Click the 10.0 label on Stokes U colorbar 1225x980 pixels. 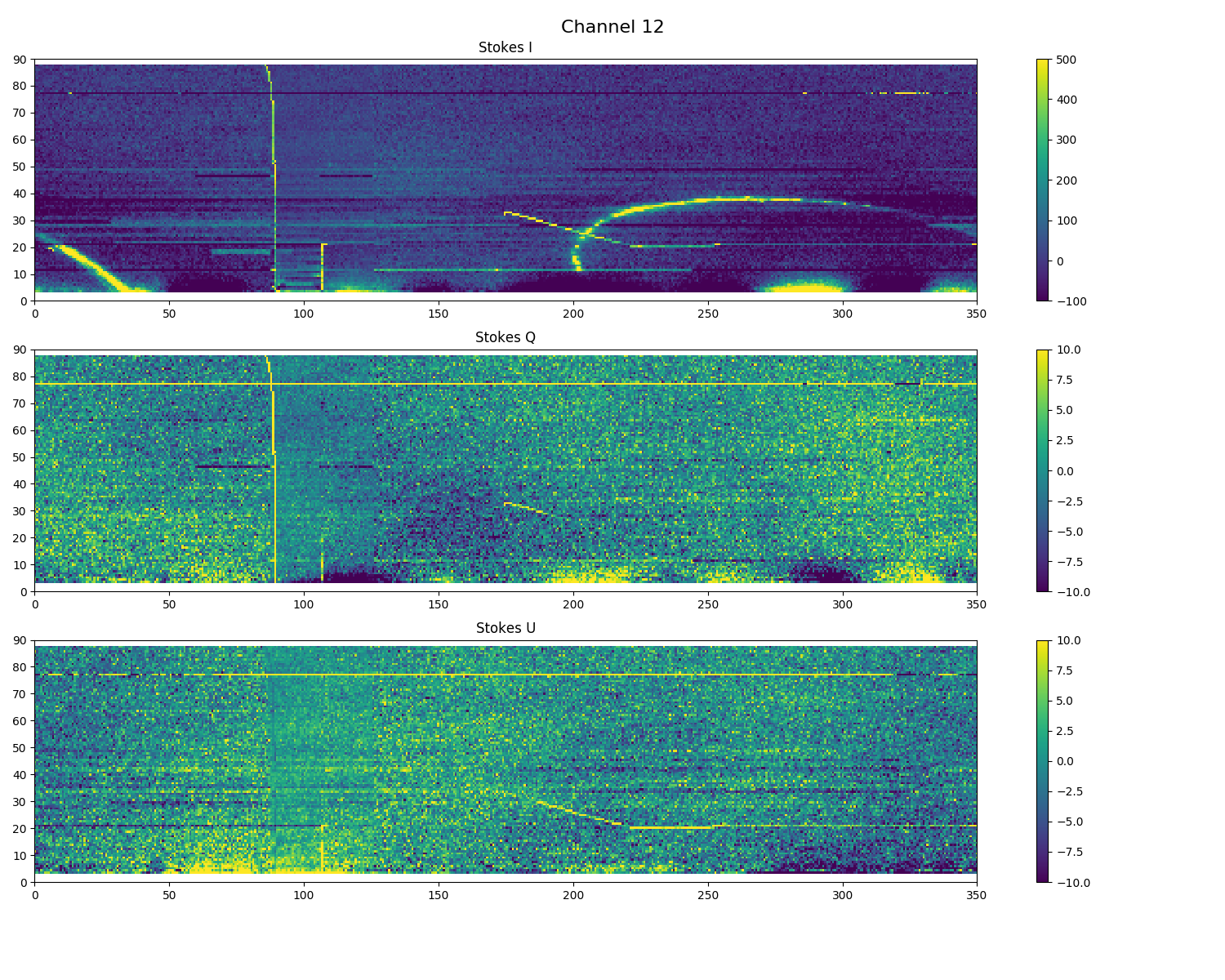tap(1067, 640)
